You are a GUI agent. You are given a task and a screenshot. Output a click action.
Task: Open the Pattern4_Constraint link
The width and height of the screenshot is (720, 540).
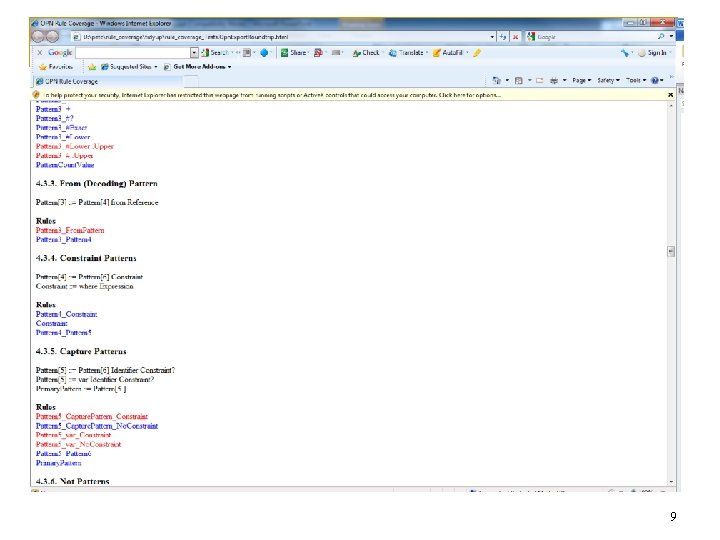coord(66,314)
